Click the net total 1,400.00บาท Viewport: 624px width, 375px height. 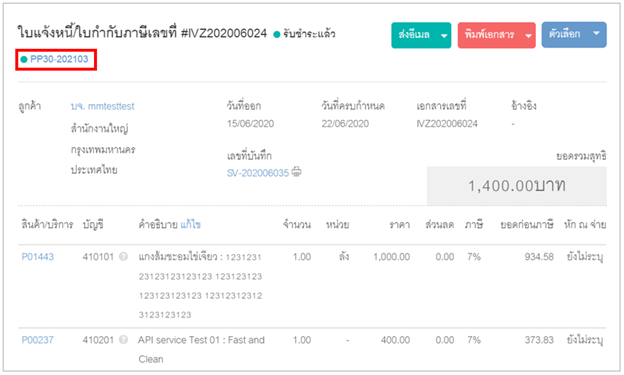pyautogui.click(x=517, y=186)
